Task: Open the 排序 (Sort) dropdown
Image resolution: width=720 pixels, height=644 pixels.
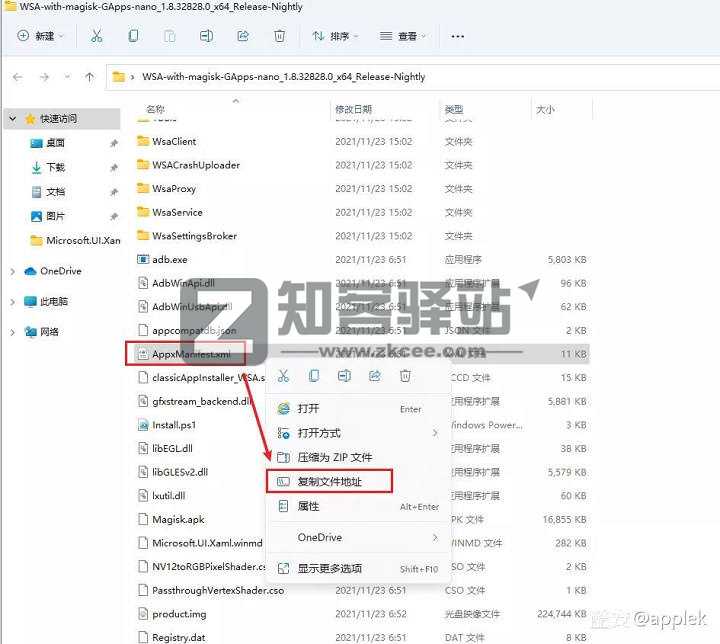Action: tap(335, 36)
